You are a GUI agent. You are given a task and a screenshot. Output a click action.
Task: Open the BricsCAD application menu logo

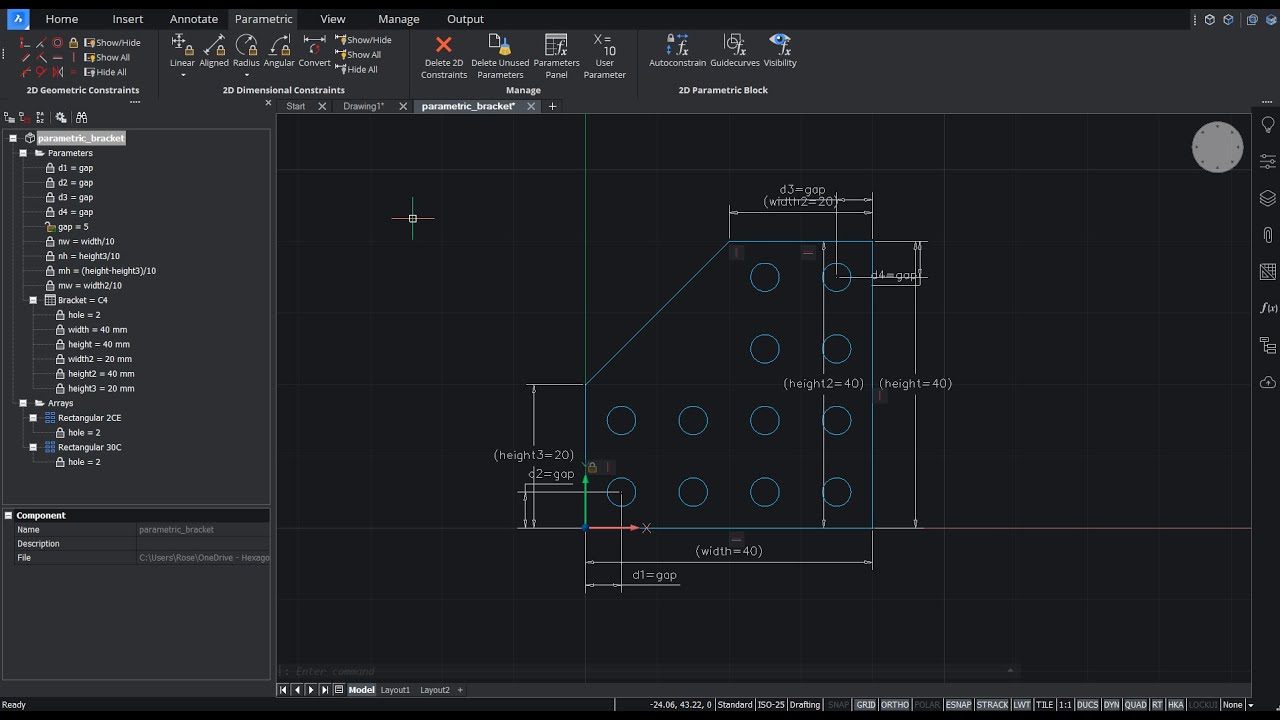pyautogui.click(x=18, y=18)
